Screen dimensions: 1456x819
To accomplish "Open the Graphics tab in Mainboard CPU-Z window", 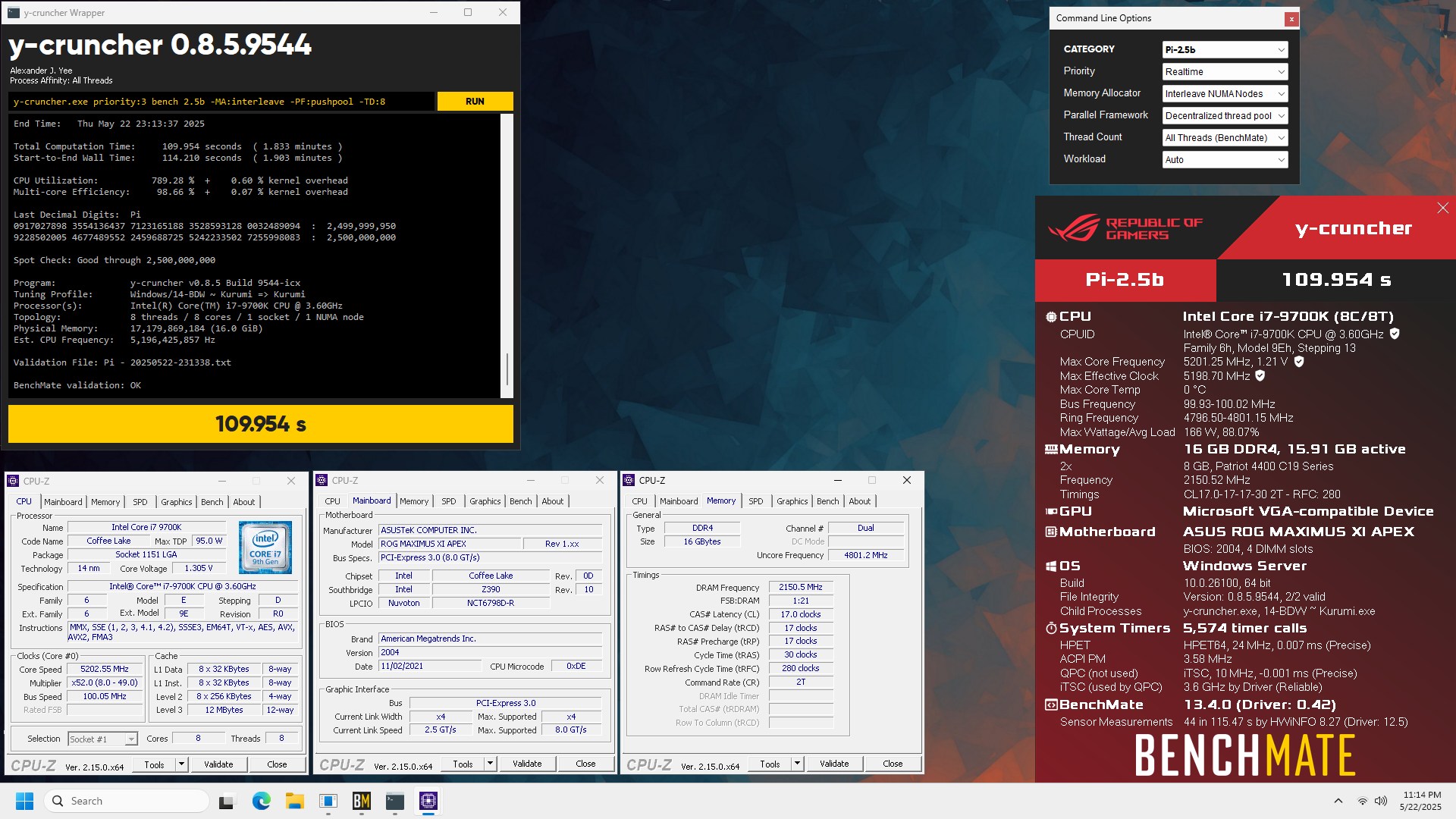I will 485,501.
